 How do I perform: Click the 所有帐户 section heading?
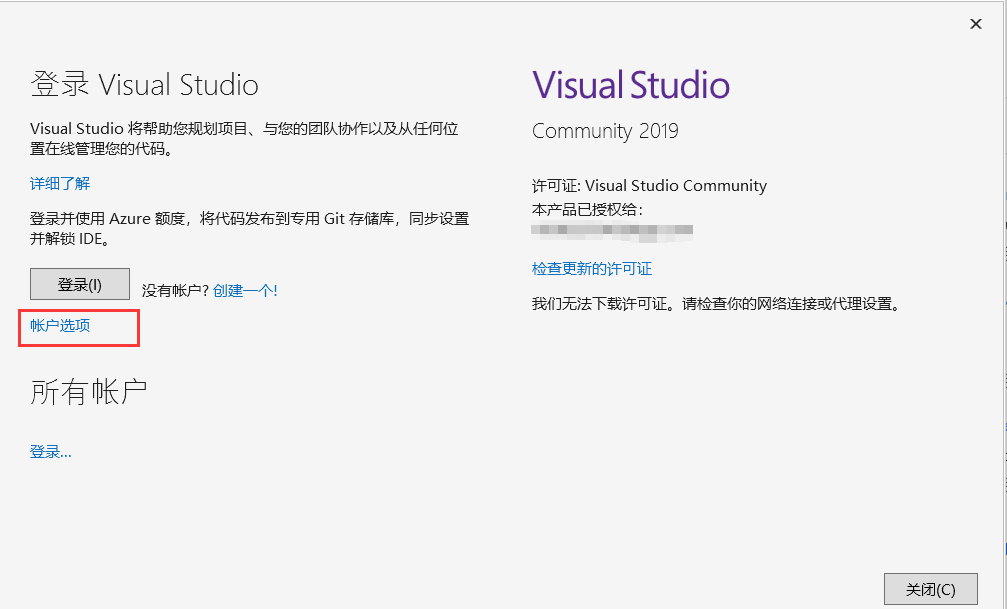tap(86, 390)
